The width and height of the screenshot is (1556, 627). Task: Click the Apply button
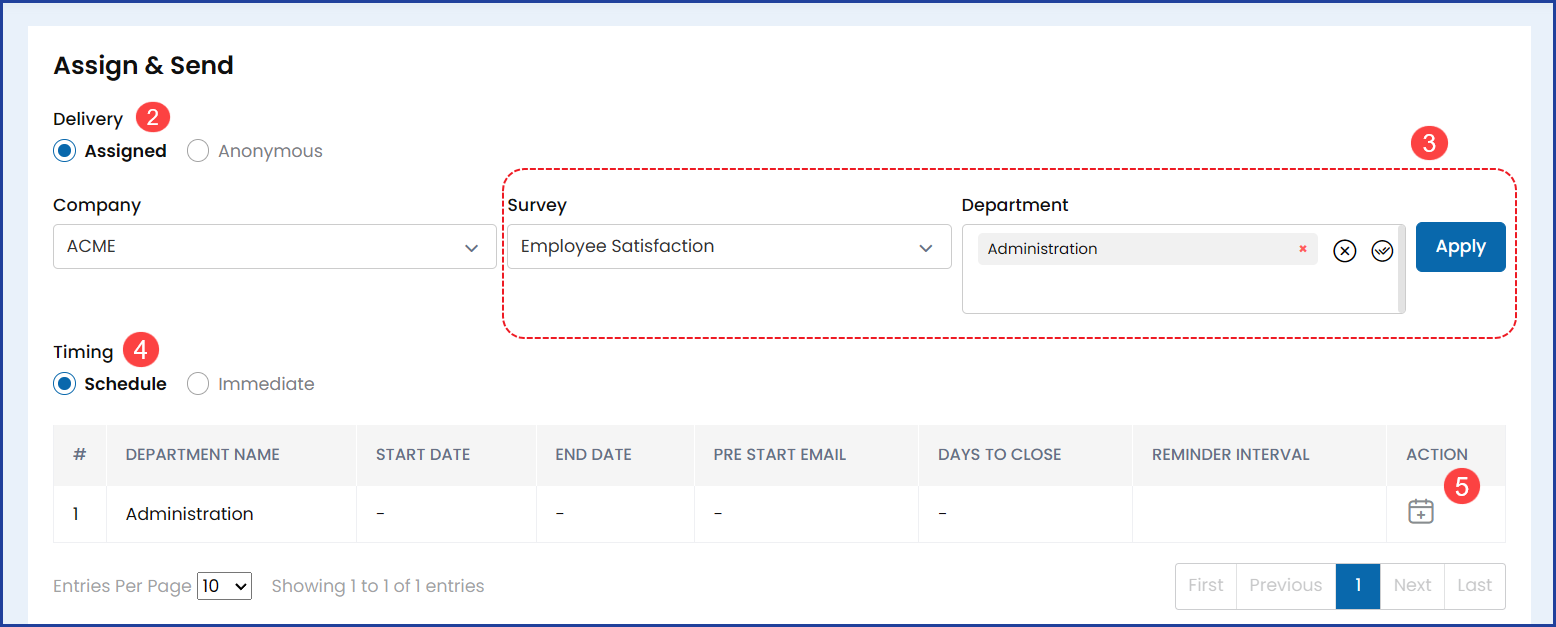(1460, 247)
